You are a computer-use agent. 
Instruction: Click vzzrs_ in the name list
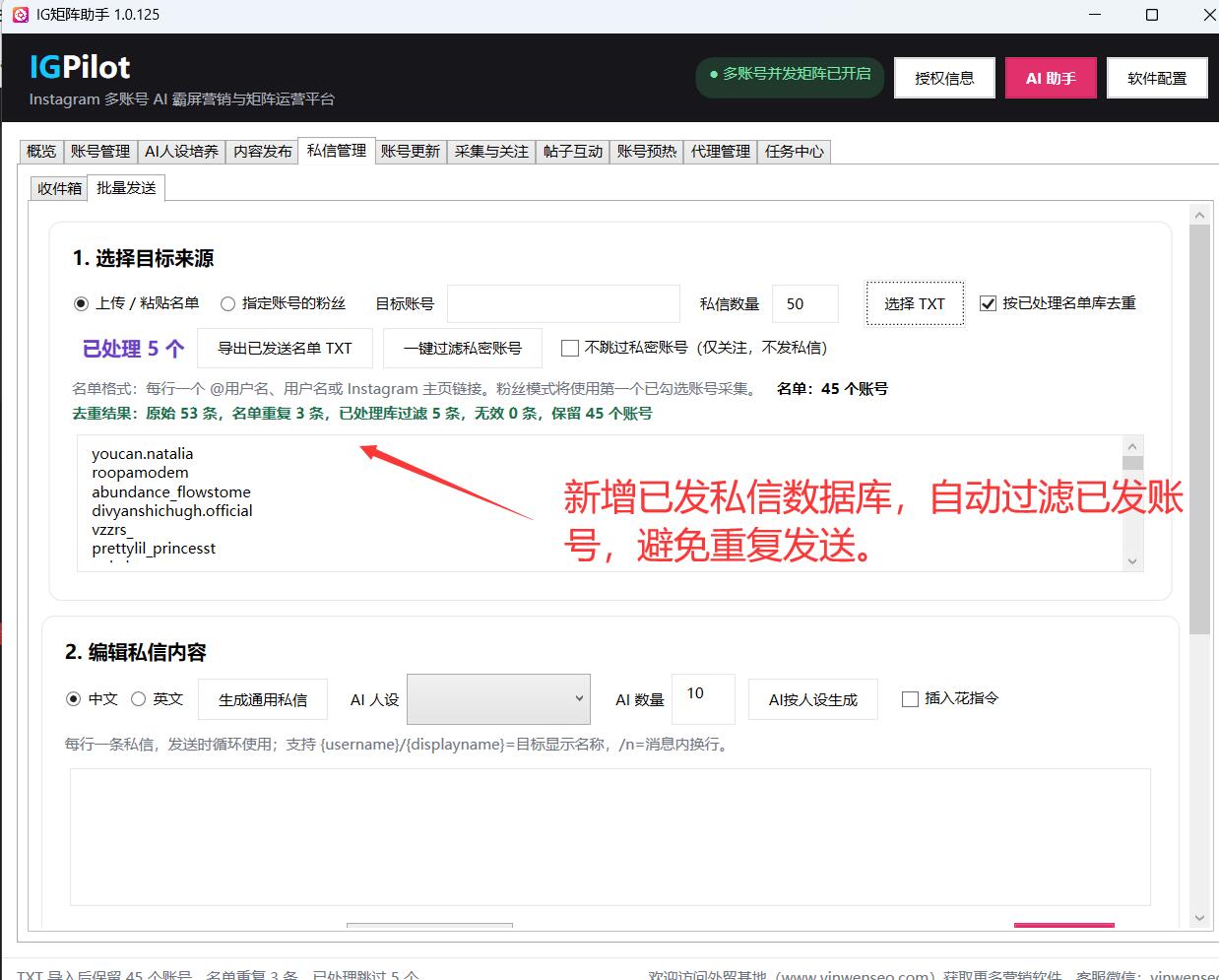coord(112,529)
